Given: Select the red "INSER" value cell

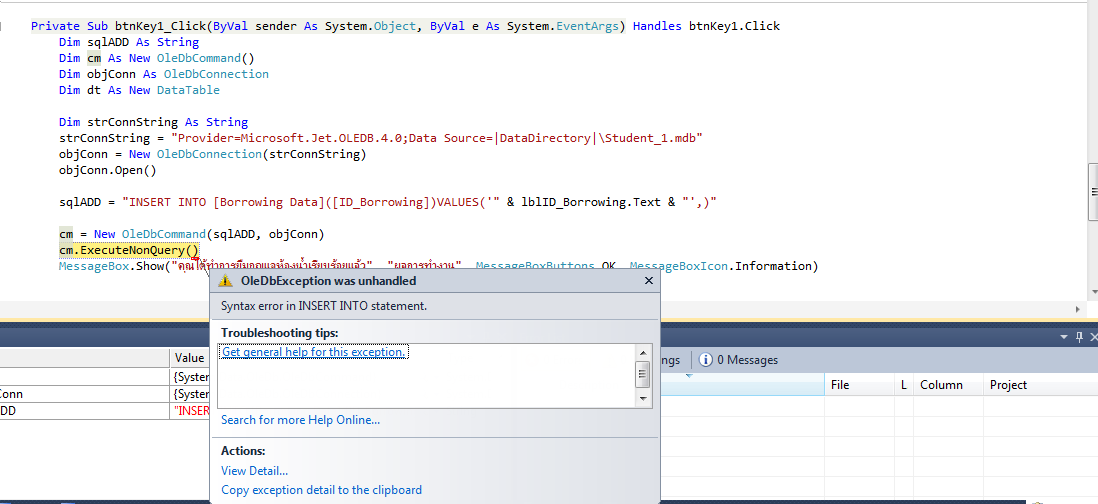Looking at the screenshot, I should 189,411.
